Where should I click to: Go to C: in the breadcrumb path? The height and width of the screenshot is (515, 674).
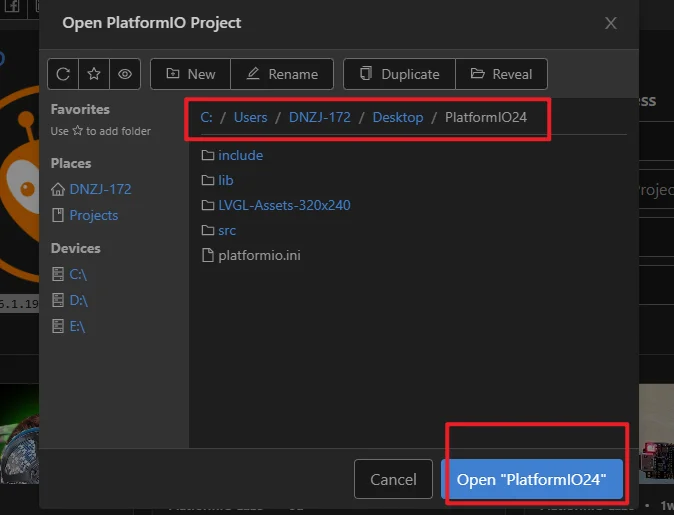(206, 117)
